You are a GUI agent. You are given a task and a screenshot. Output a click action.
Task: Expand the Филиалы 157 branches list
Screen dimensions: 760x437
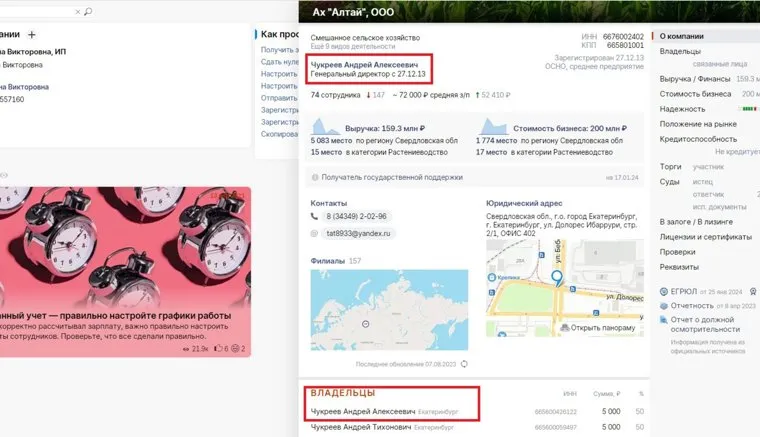point(336,260)
